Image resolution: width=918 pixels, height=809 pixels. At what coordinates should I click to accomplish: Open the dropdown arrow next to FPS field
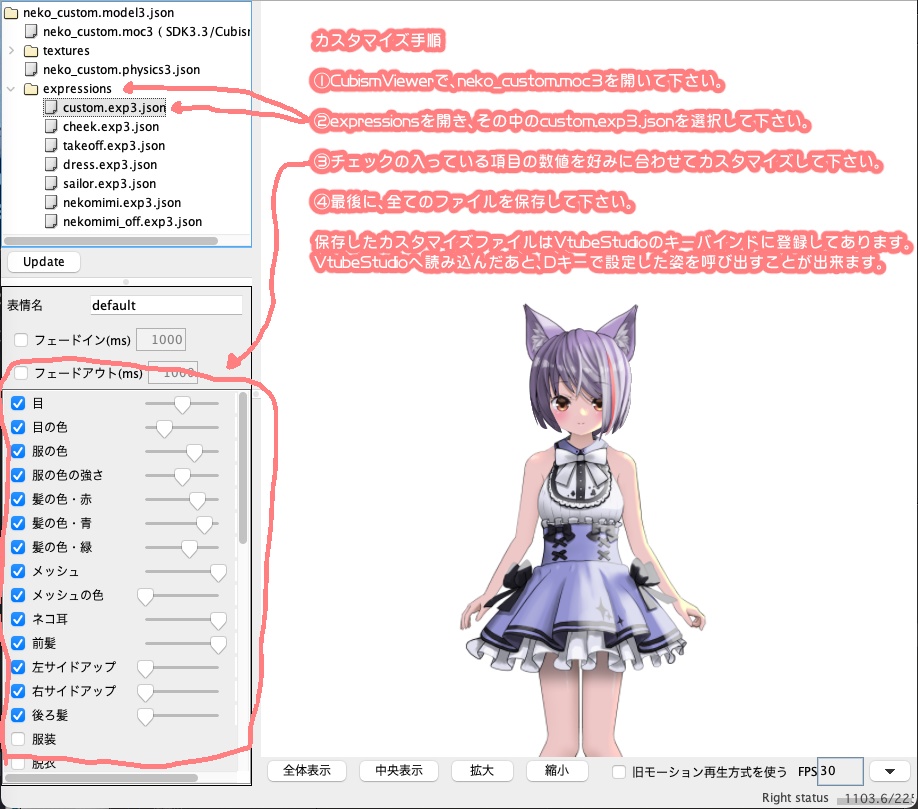(x=890, y=772)
